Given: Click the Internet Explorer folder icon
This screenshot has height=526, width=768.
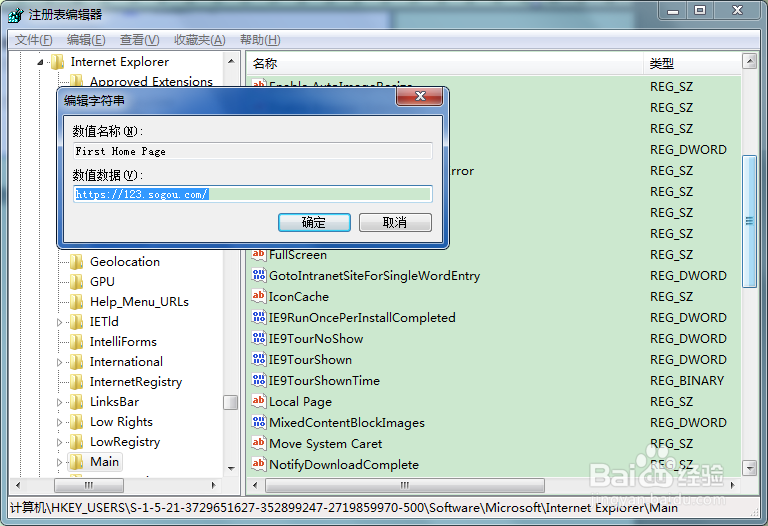Looking at the screenshot, I should tap(58, 62).
